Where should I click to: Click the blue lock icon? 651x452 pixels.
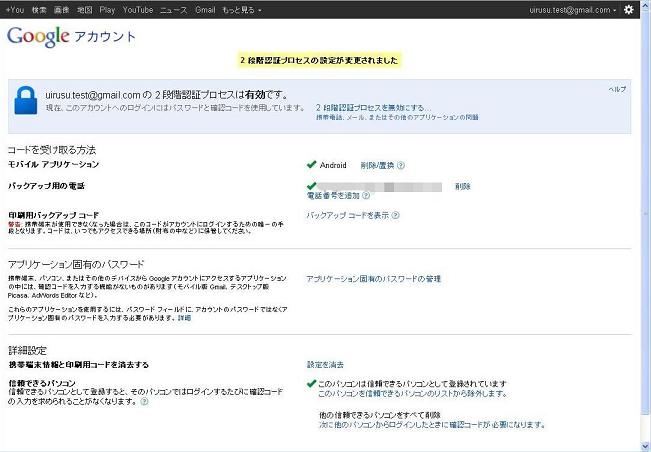[x=26, y=100]
